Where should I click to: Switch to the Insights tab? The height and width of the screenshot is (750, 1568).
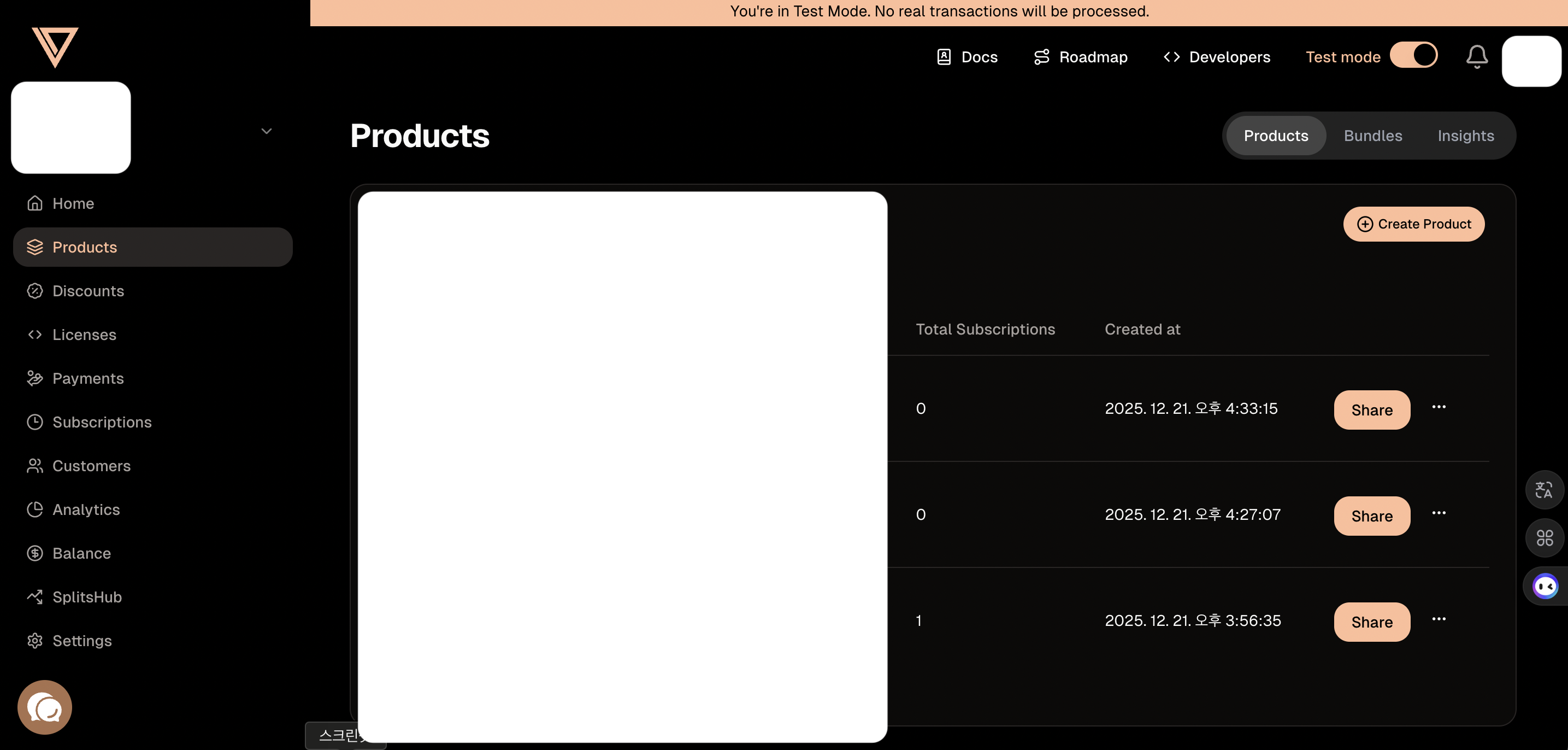(1465, 136)
